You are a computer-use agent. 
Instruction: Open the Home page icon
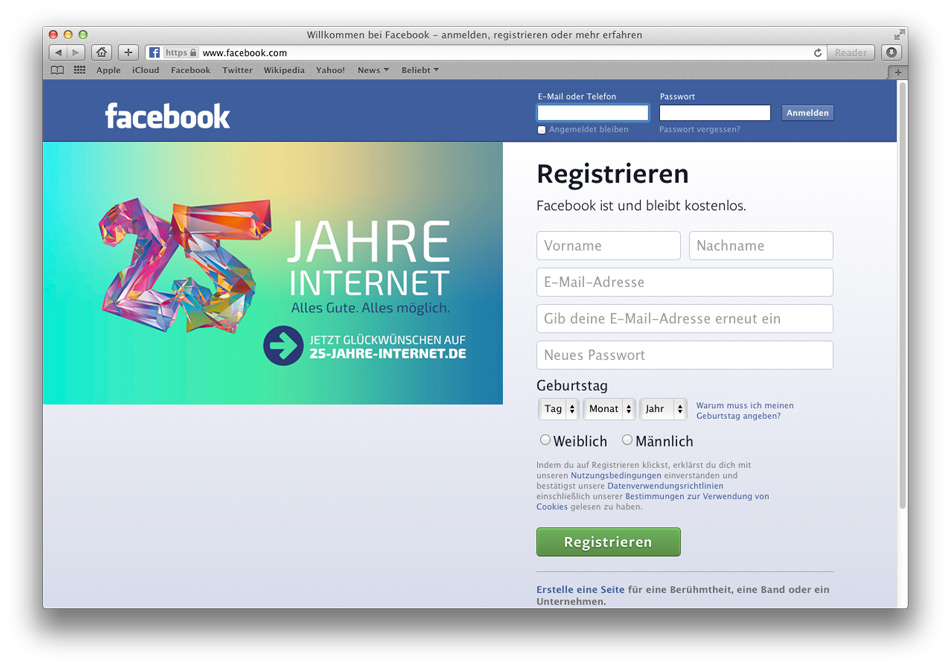pos(101,52)
